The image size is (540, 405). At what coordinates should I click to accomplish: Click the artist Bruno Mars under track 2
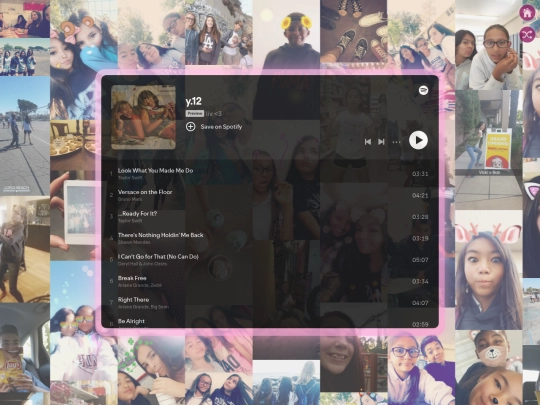click(x=130, y=199)
